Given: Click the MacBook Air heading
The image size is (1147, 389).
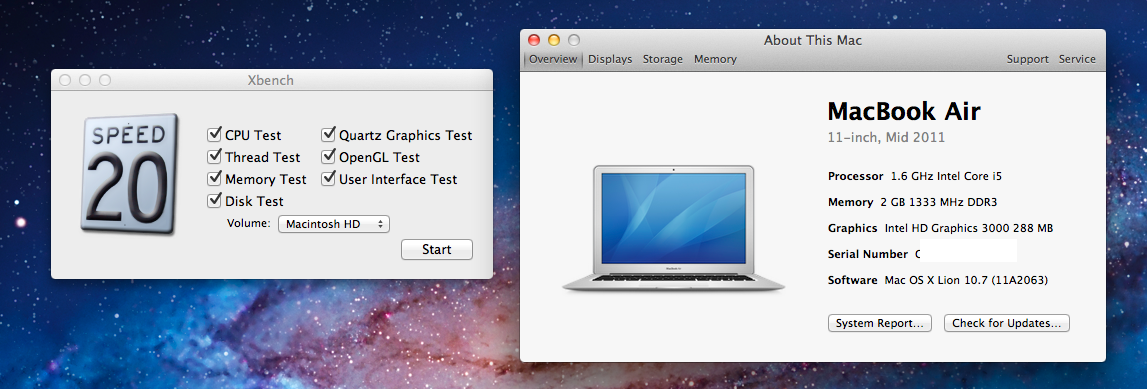Looking at the screenshot, I should coord(903,112).
